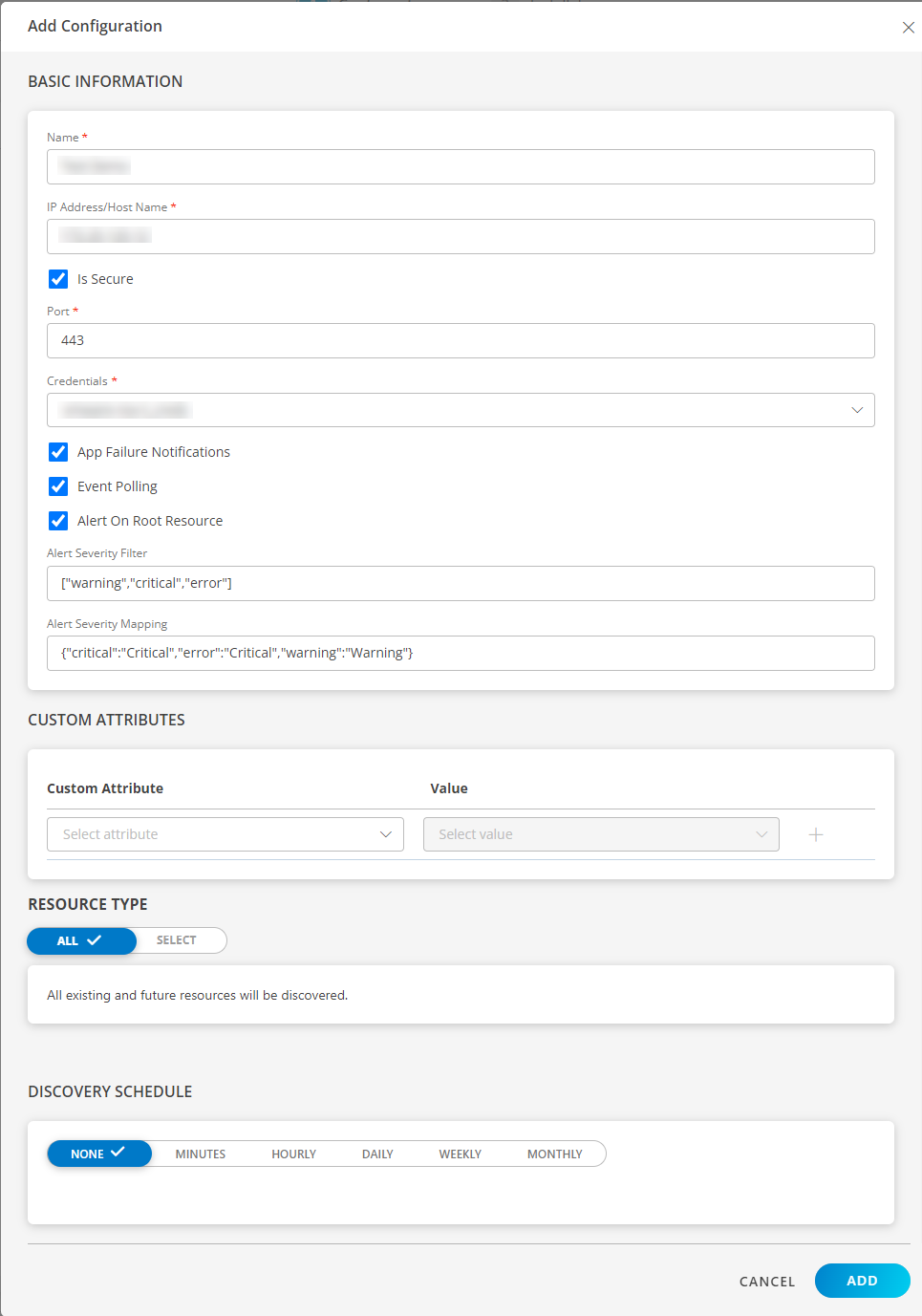Click CANCEL to discard configuration
Screen dimensions: 922x1316
pos(766,1281)
